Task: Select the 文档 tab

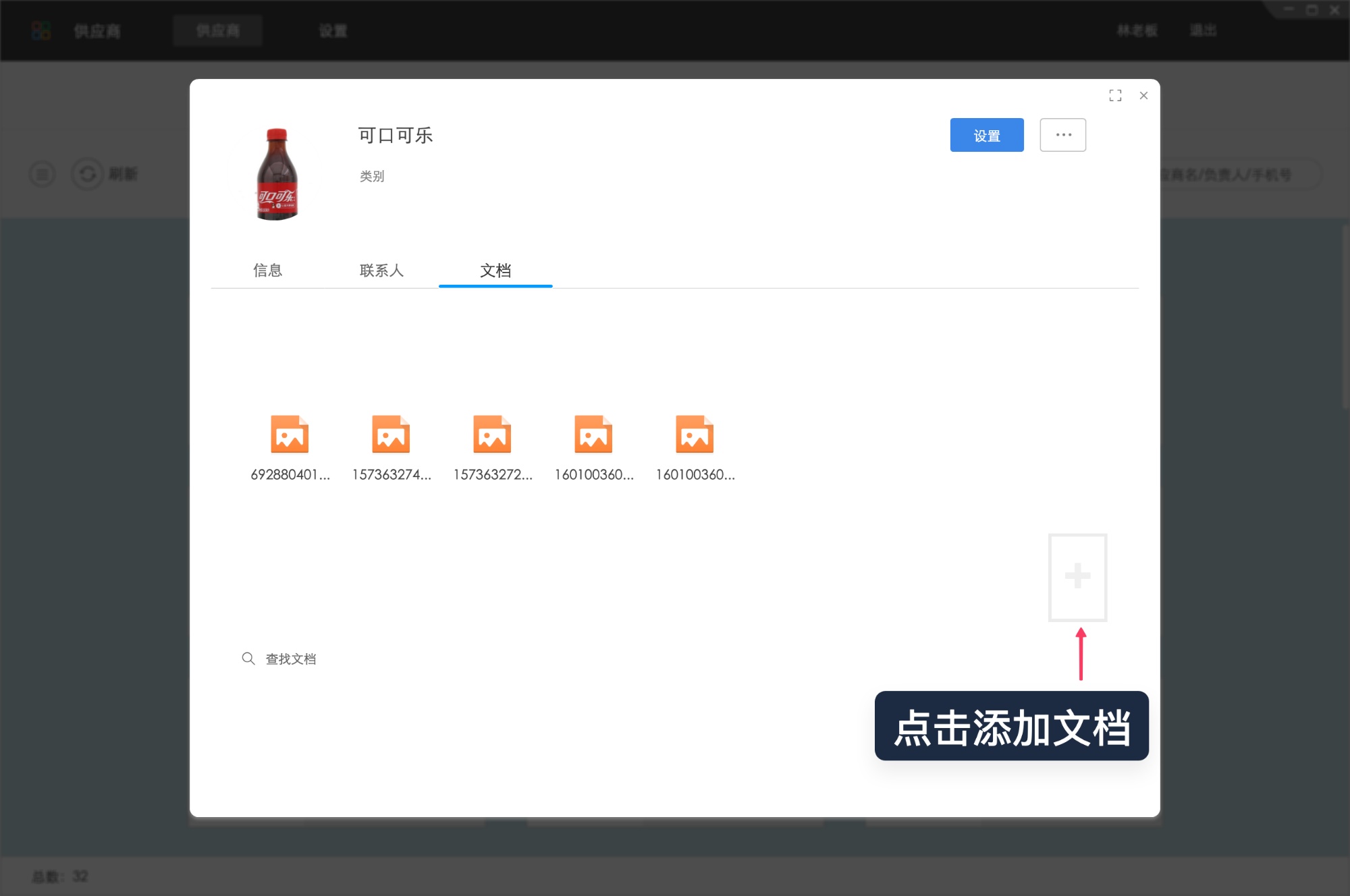Action: [495, 271]
